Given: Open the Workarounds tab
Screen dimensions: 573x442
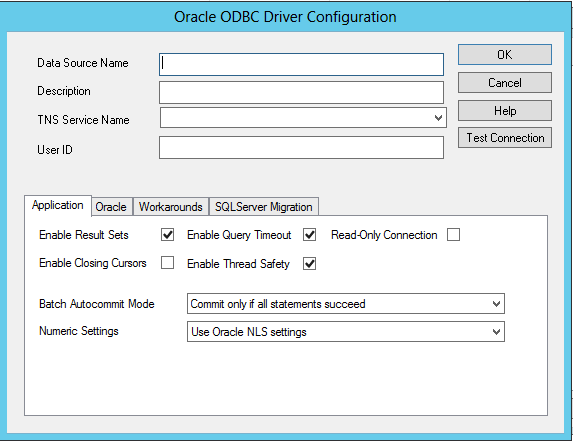Looking at the screenshot, I should click(171, 207).
